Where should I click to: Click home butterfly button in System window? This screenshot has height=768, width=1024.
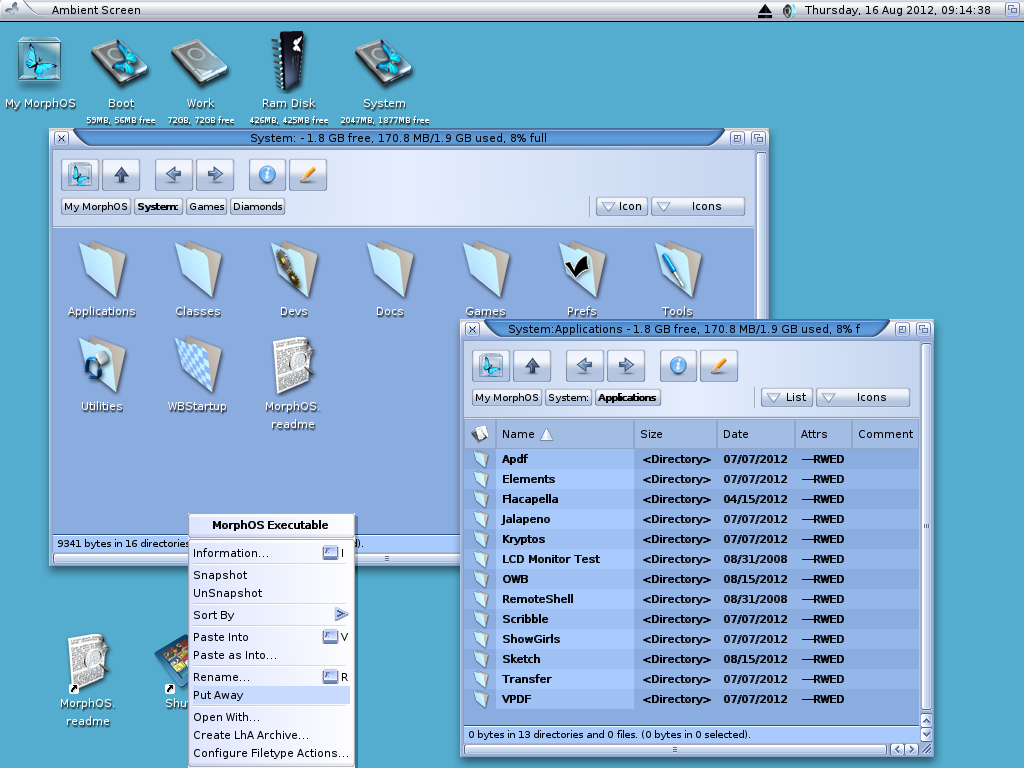[x=80, y=174]
